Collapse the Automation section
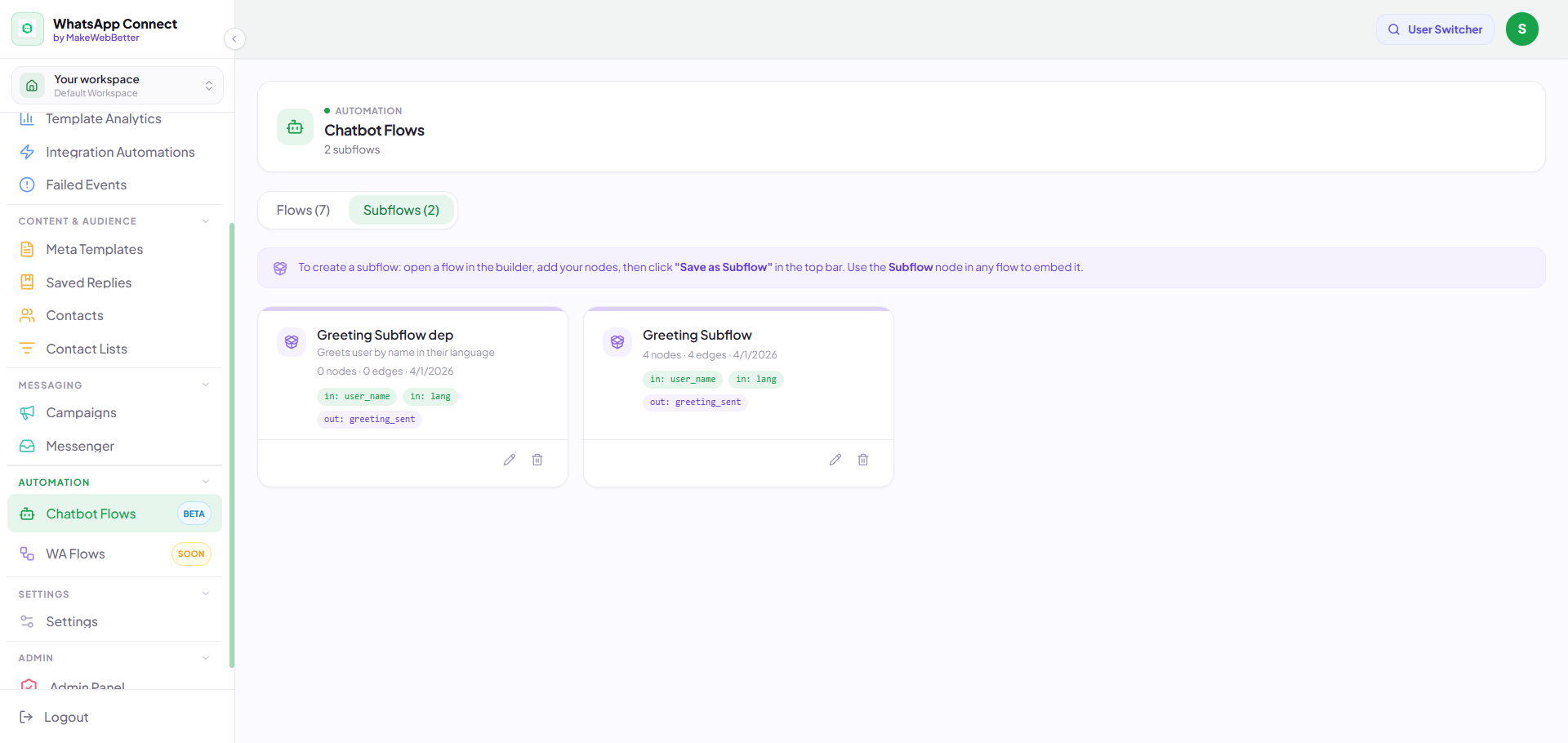The height and width of the screenshot is (743, 1568). [206, 482]
